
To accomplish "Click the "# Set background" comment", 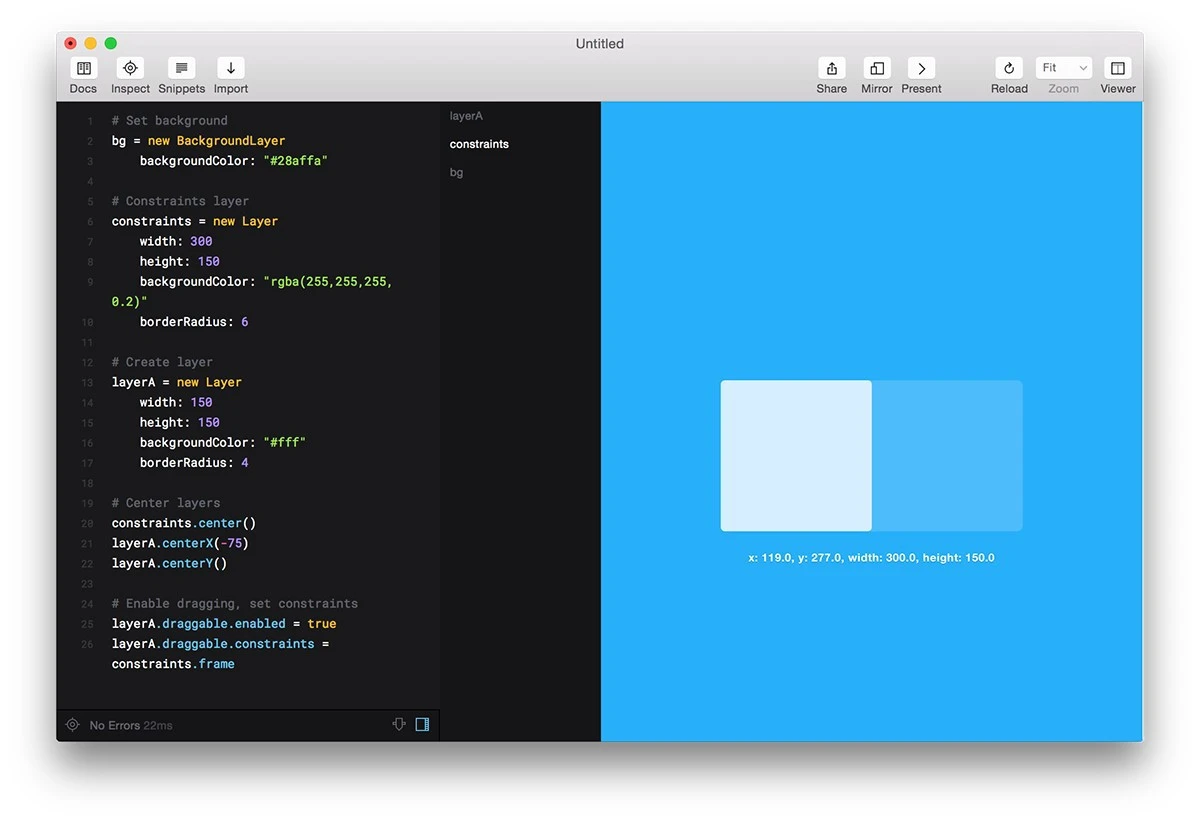I will click(x=170, y=120).
